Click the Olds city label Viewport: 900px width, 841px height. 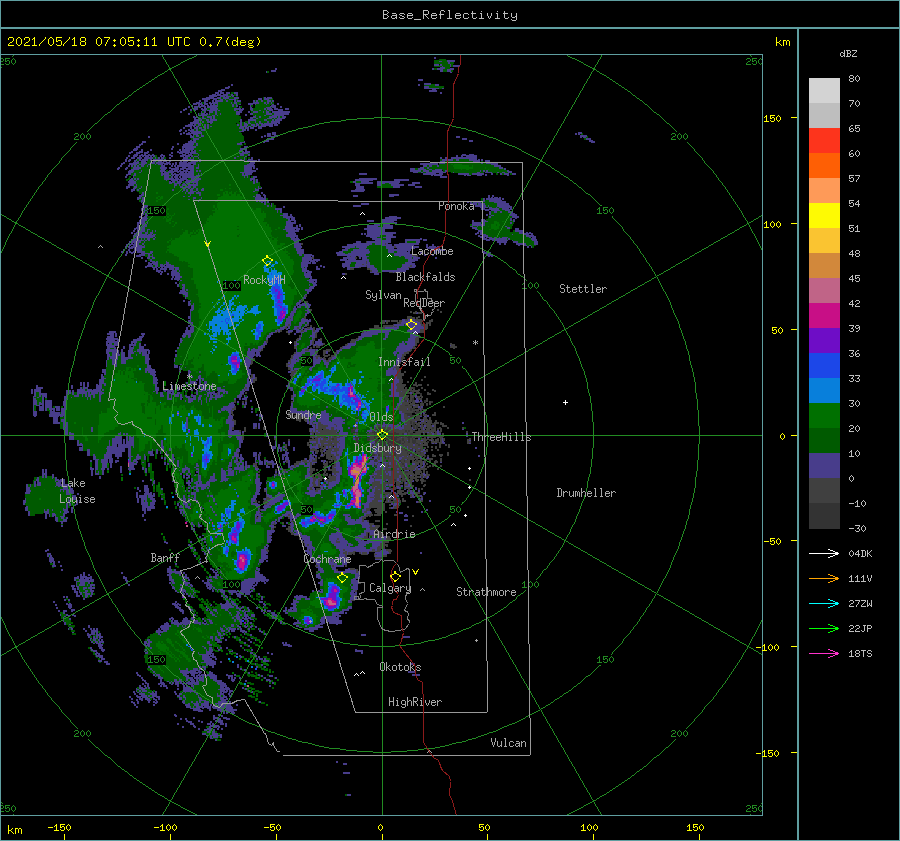(x=381, y=417)
